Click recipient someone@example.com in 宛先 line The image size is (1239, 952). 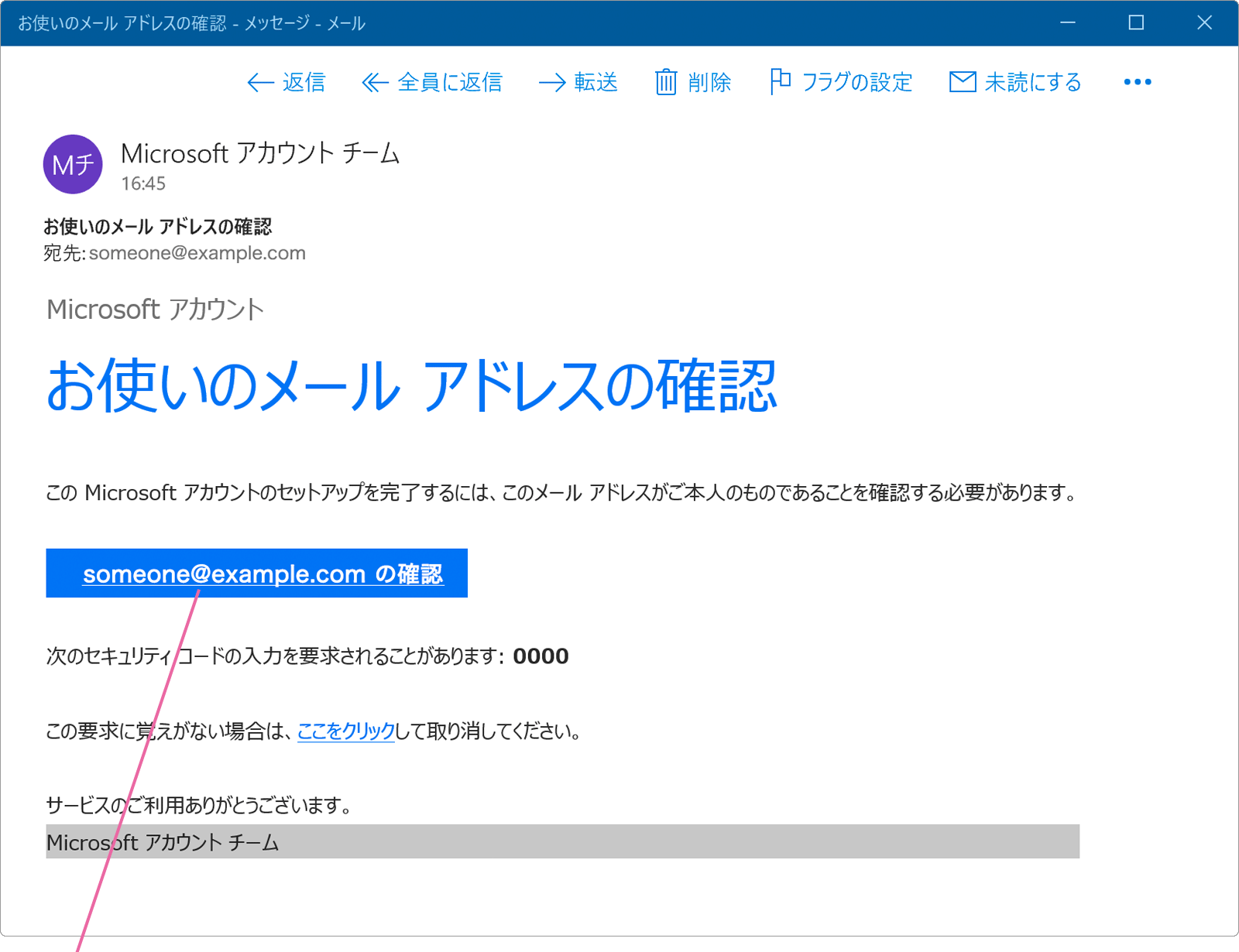coord(197,253)
